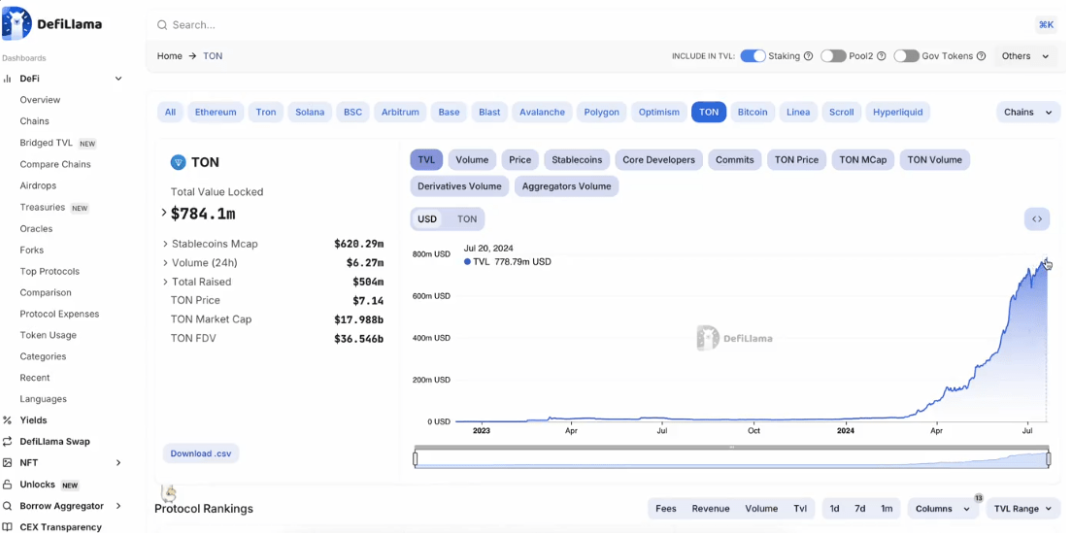Expand the Borrow Aggregator section

click(118, 506)
